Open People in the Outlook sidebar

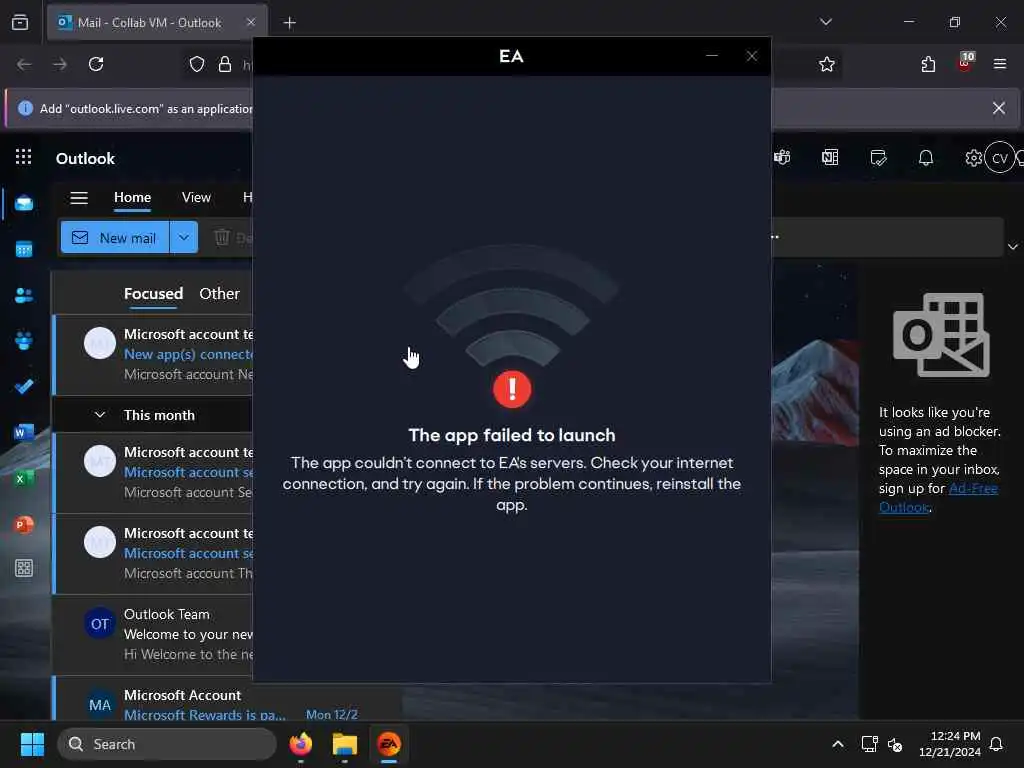(24, 295)
